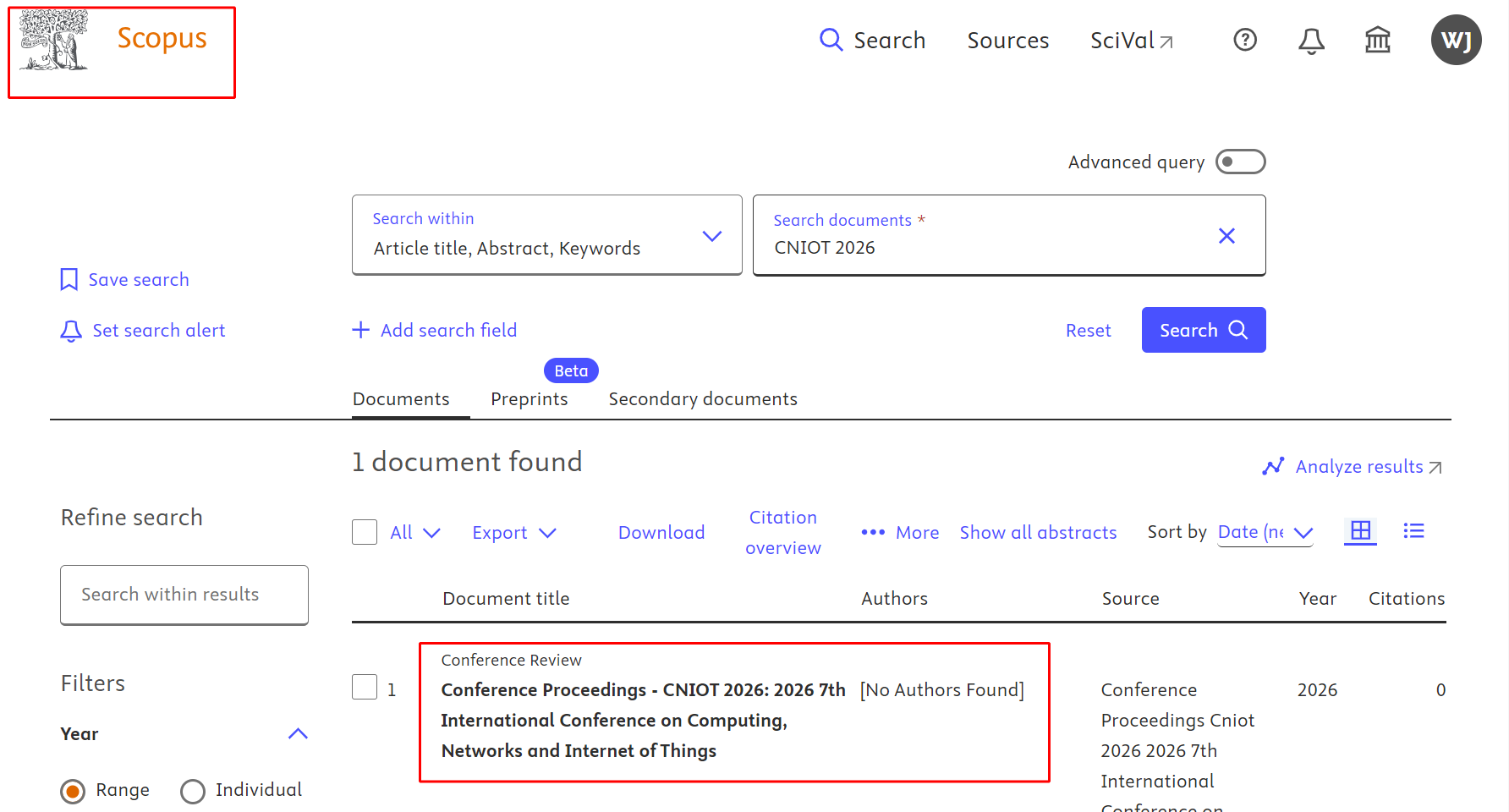Open the WJ user profile avatar
The height and width of the screenshot is (812, 1509).
1456,40
